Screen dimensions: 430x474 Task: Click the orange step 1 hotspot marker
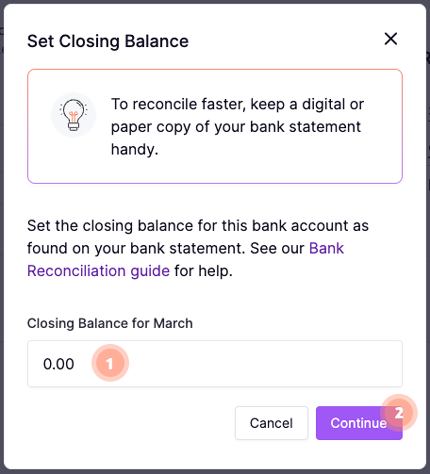(110, 363)
